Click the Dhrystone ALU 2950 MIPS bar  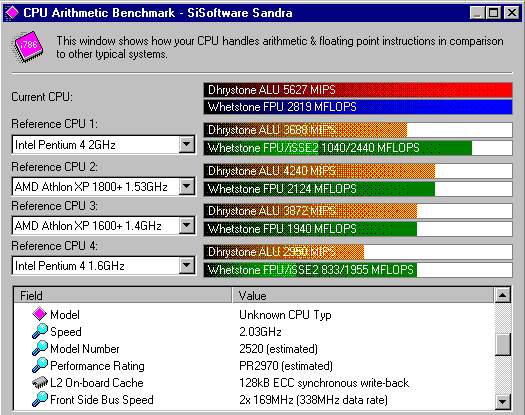[x=358, y=252]
